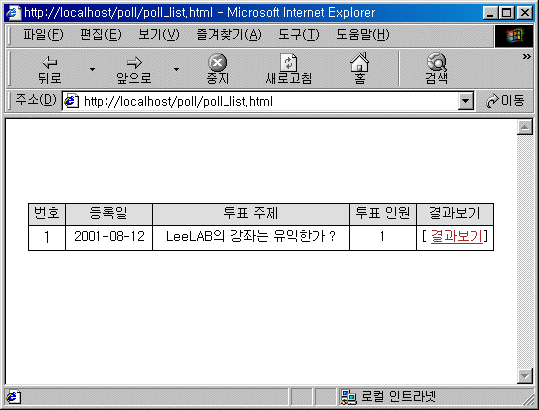The width and height of the screenshot is (539, 410).
Task: Go to Home (홈) icon
Action: pyautogui.click(x=359, y=62)
